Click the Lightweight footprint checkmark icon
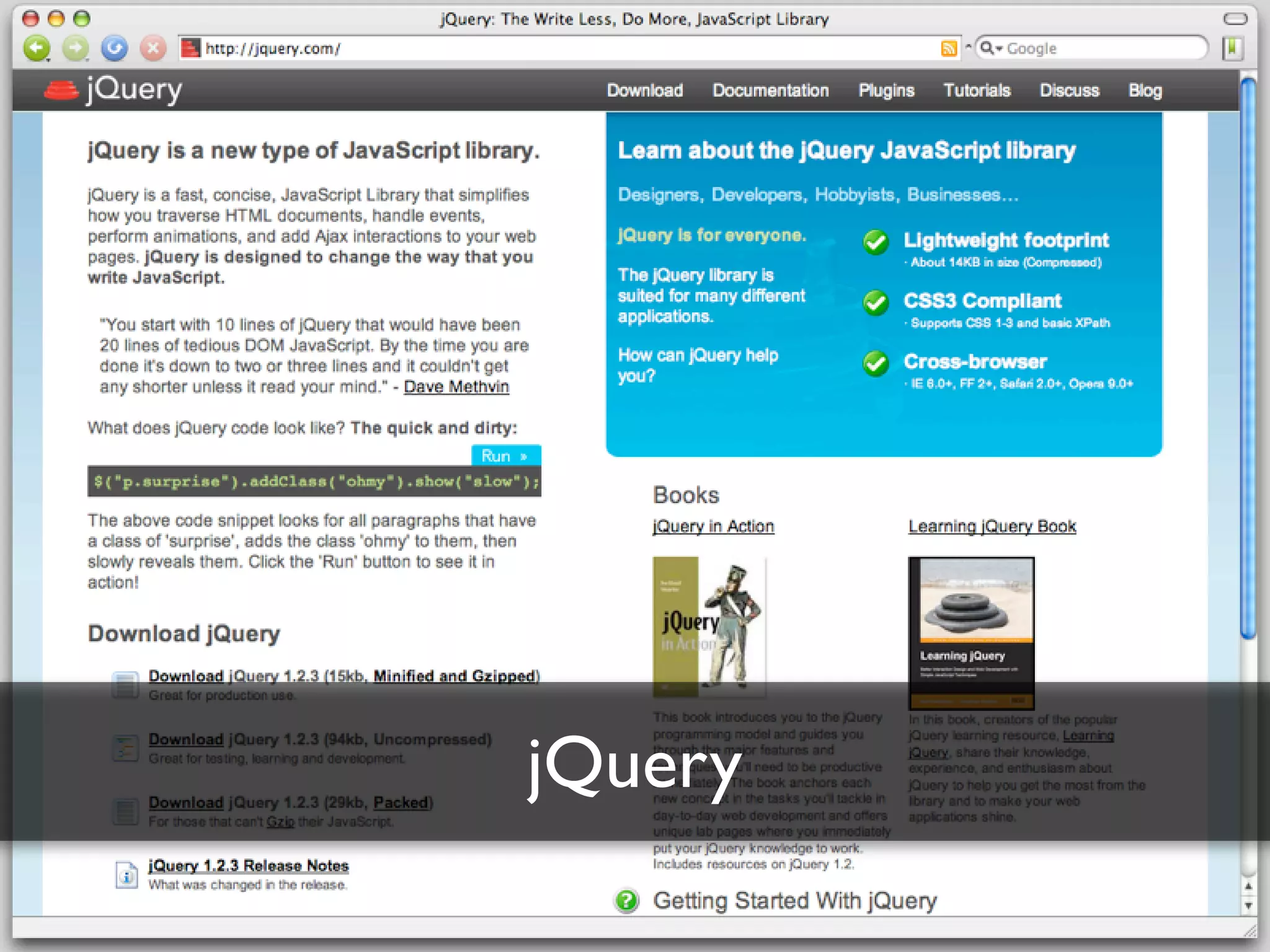The height and width of the screenshot is (952, 1270). [x=876, y=242]
